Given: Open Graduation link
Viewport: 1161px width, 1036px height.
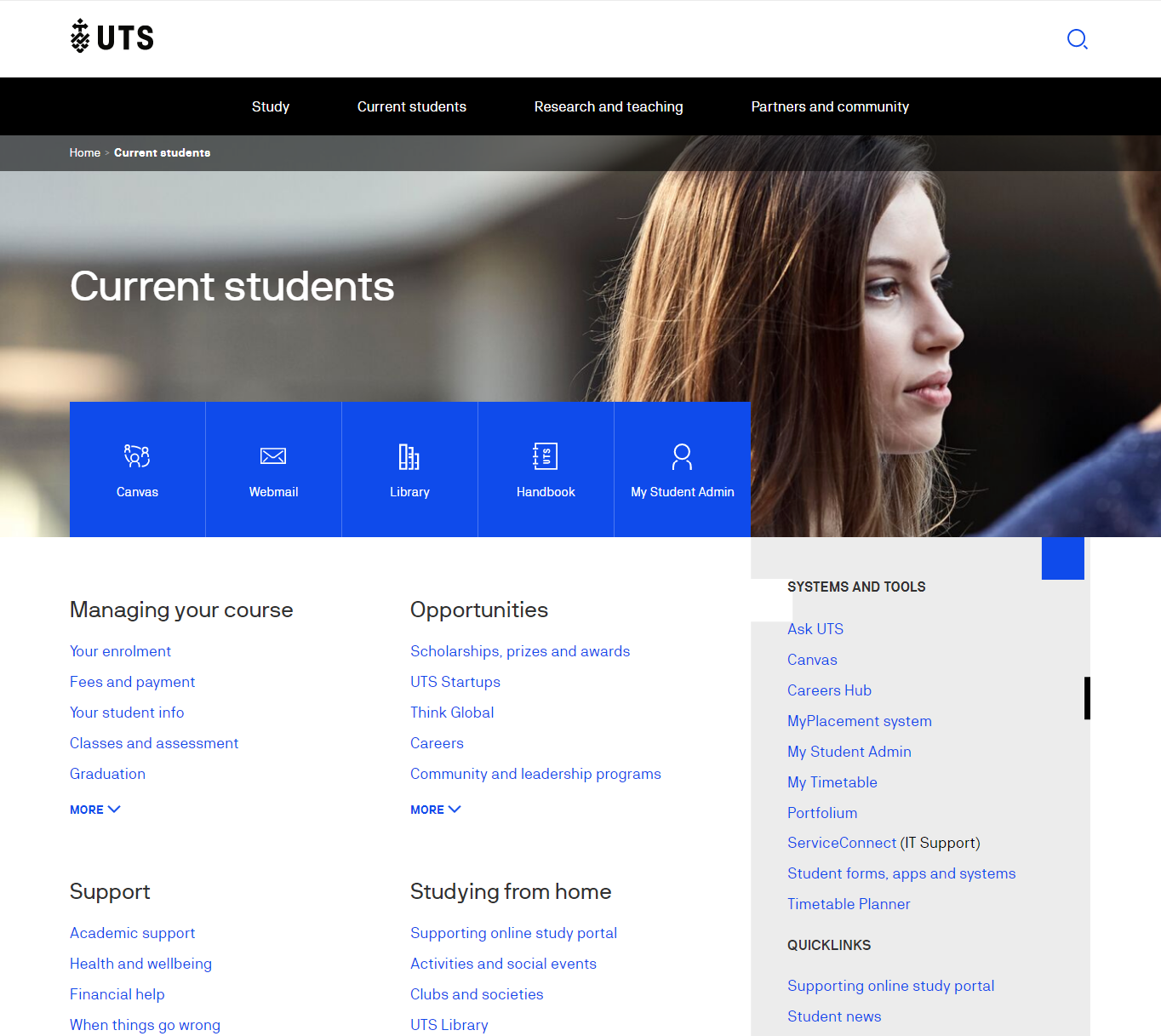Looking at the screenshot, I should [107, 774].
